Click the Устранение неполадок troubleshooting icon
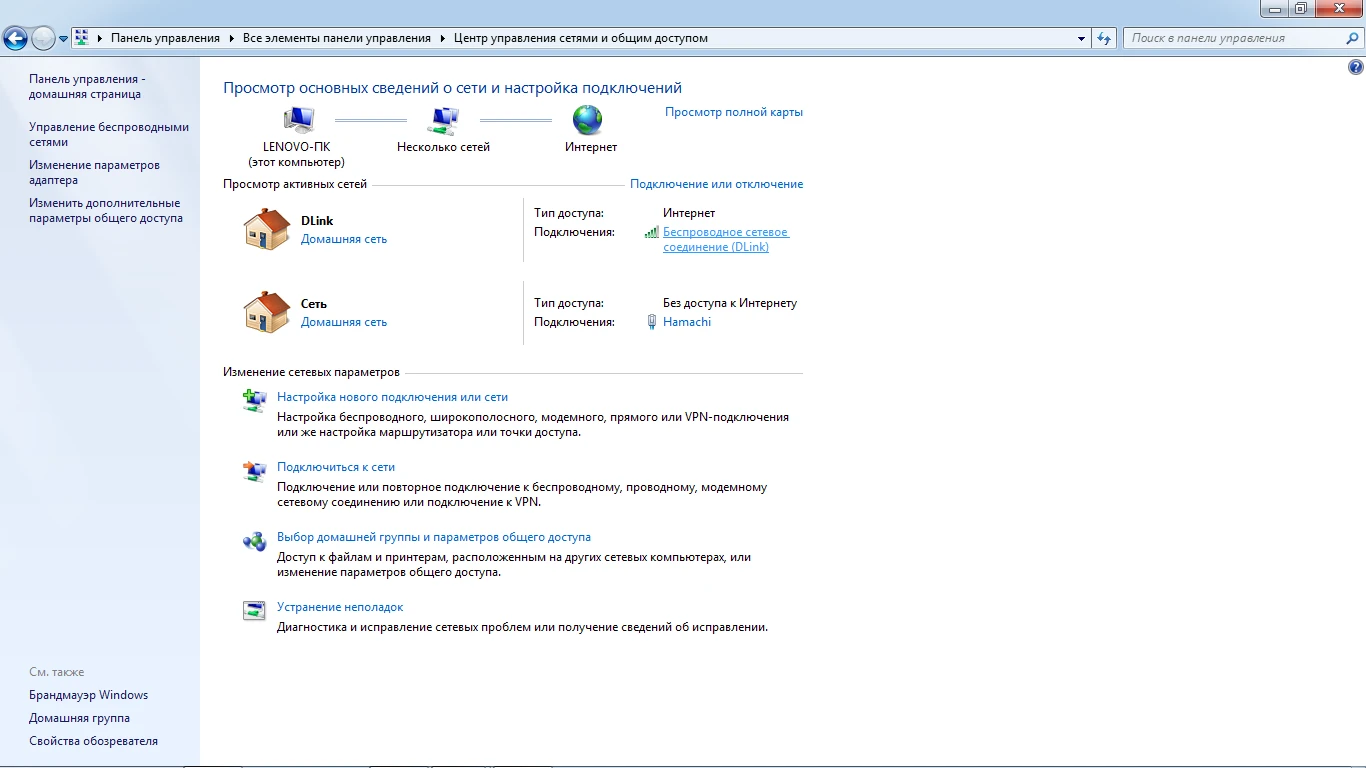The width and height of the screenshot is (1366, 768). tap(253, 610)
